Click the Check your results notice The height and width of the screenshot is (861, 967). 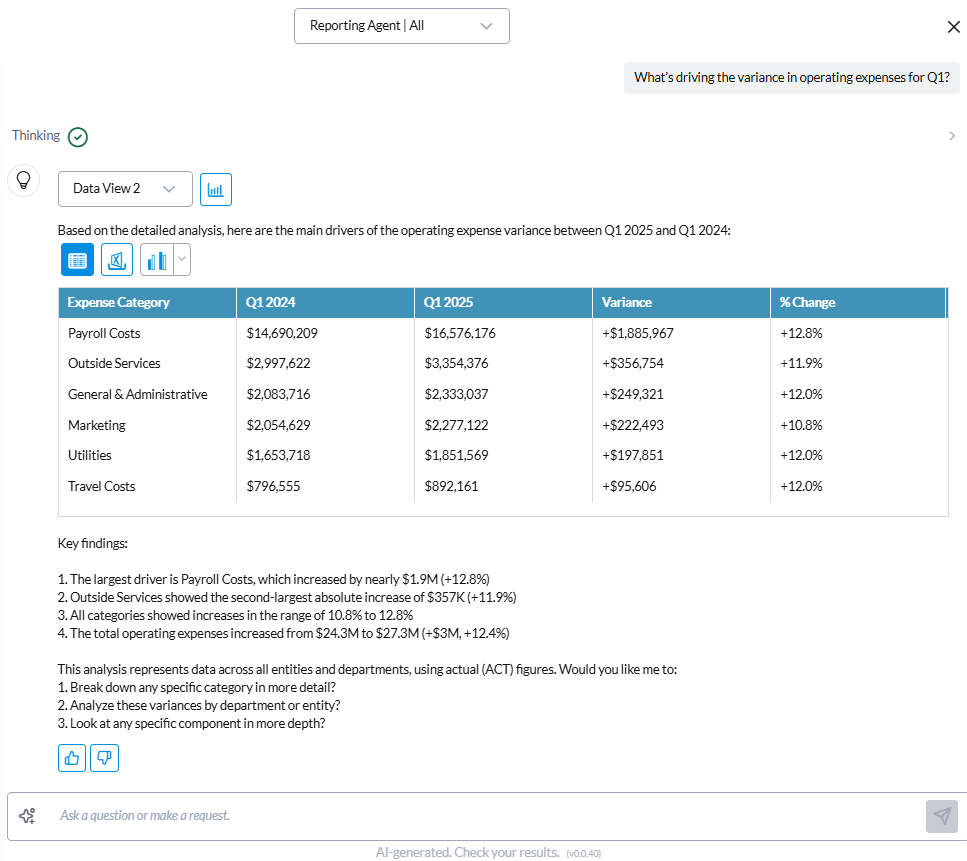(467, 851)
